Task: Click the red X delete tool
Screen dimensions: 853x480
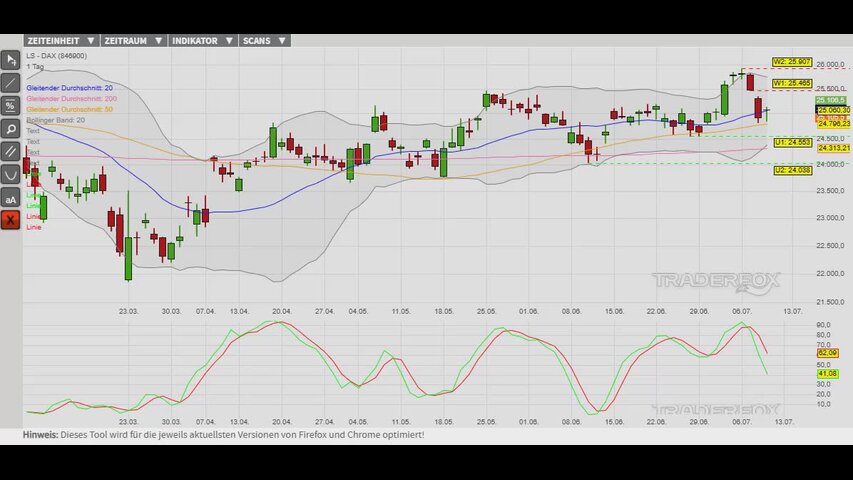Action: [10, 220]
